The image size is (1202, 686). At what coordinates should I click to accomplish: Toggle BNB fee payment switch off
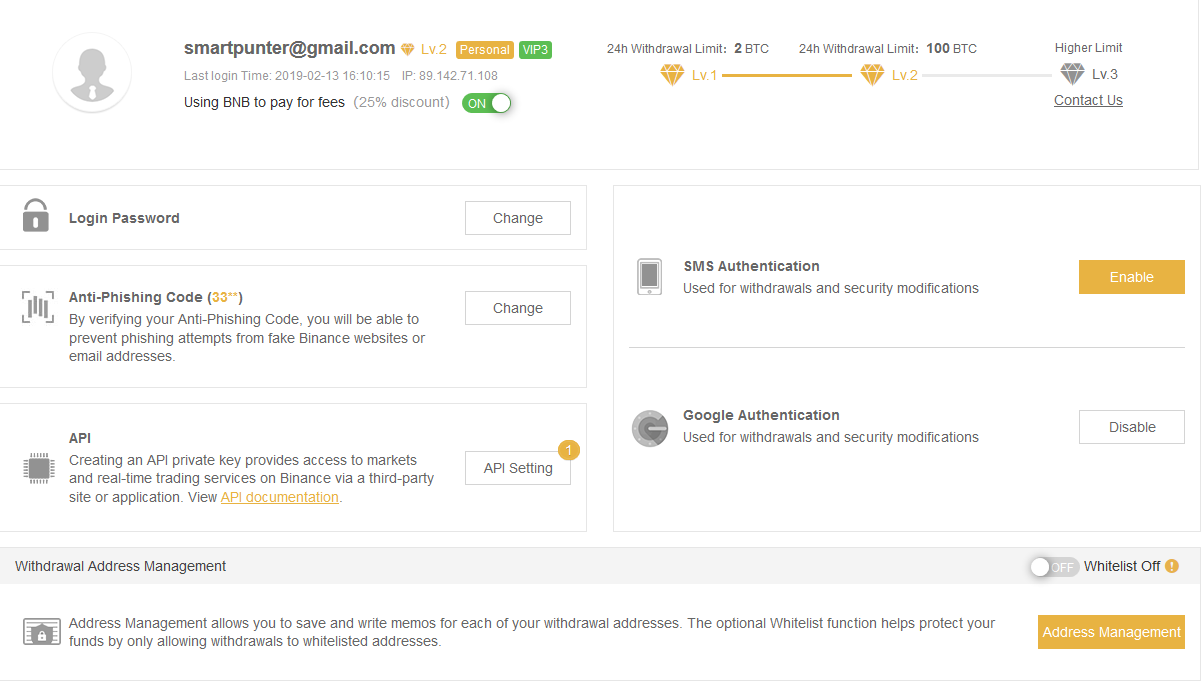(487, 103)
